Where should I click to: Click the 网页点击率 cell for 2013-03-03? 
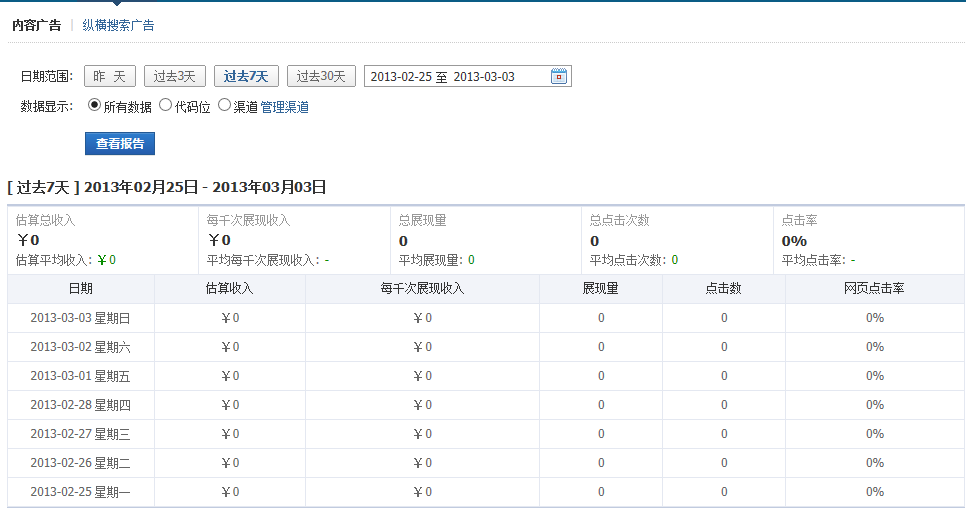pyautogui.click(x=875, y=318)
